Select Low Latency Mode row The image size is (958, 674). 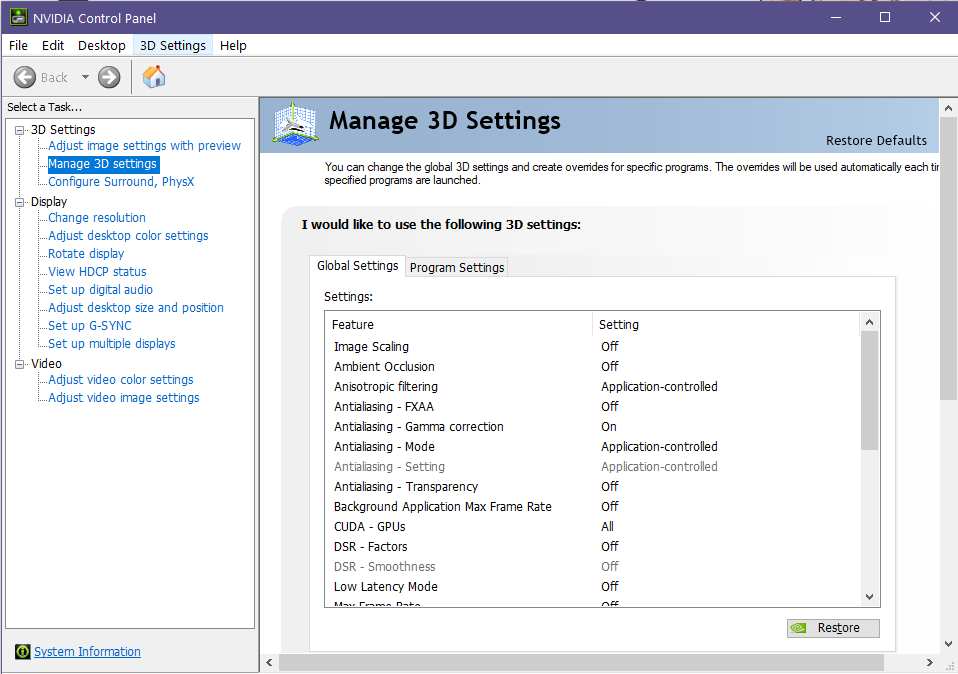click(593, 587)
